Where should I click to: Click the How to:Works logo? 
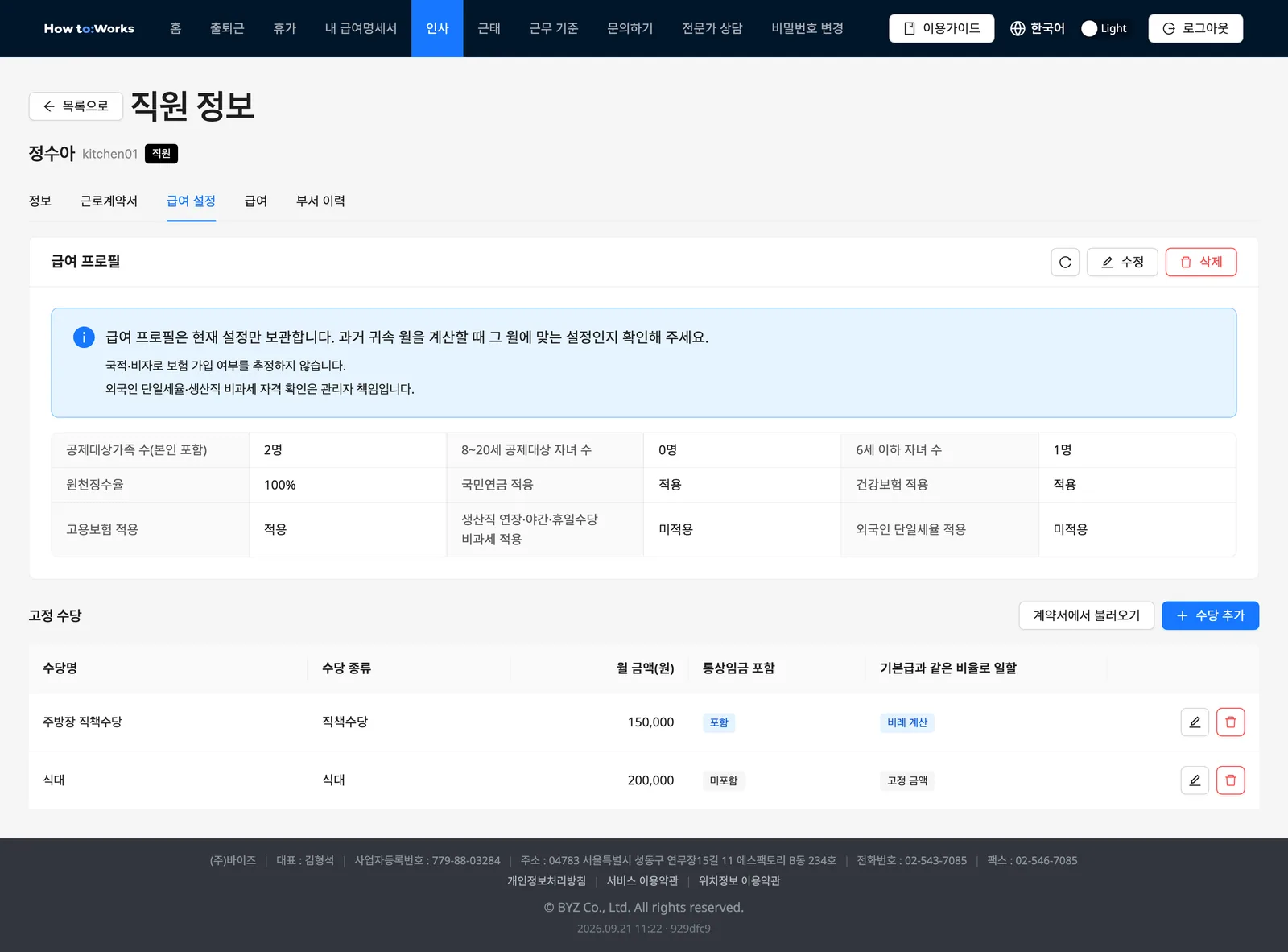pos(89,28)
